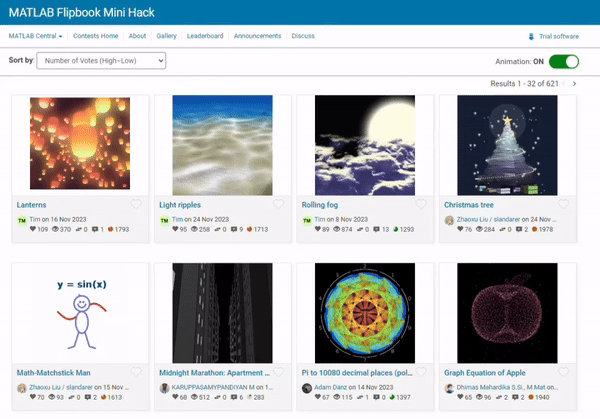Open the Christmas tree animation thumbnail
The image size is (600, 419).
506,144
